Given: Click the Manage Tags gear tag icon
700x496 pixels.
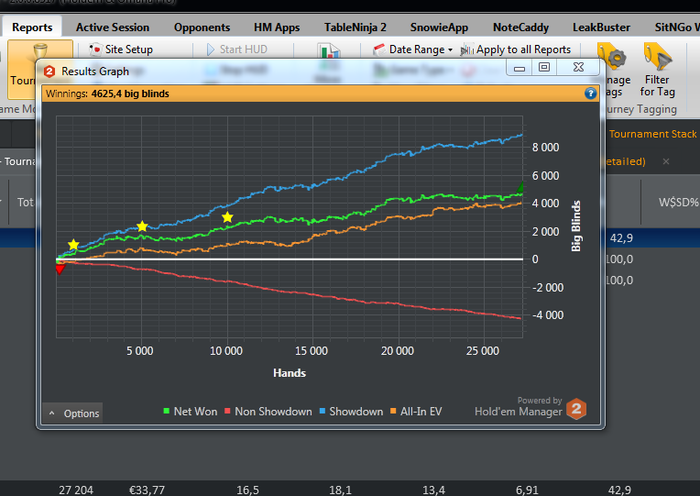Looking at the screenshot, I should (x=614, y=57).
